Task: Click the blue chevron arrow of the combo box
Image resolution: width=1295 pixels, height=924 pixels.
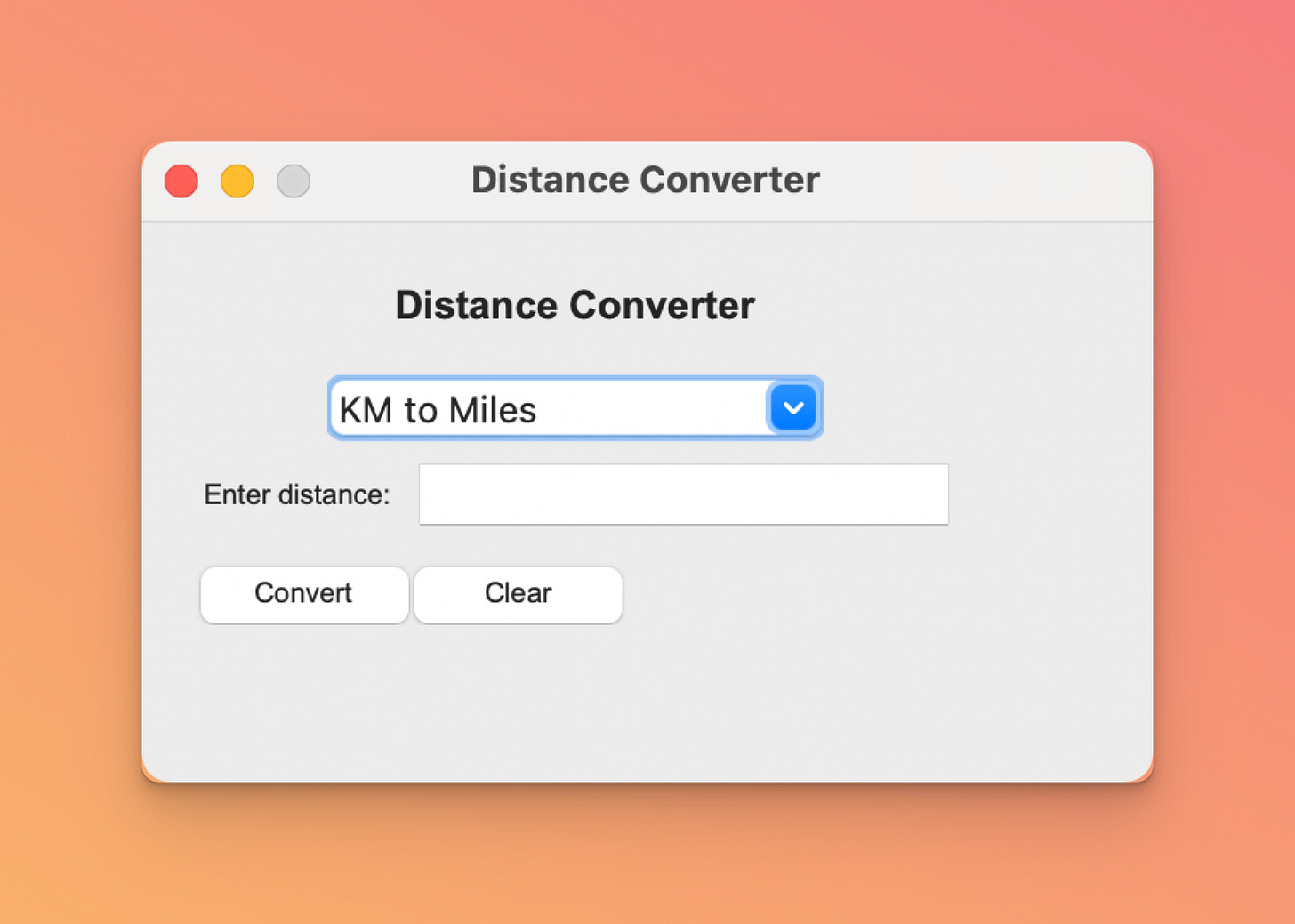Action: 793,408
